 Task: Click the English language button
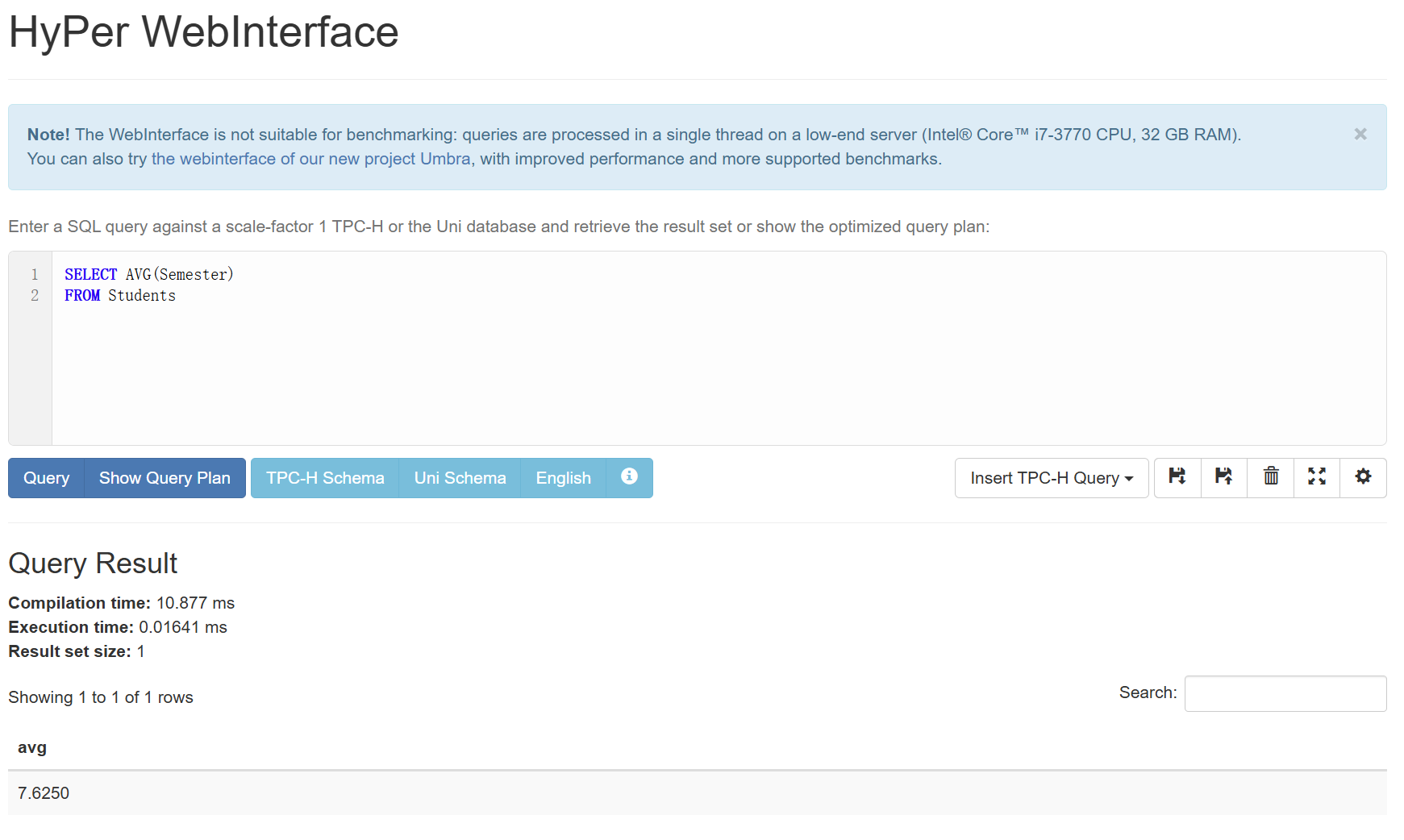tap(563, 478)
